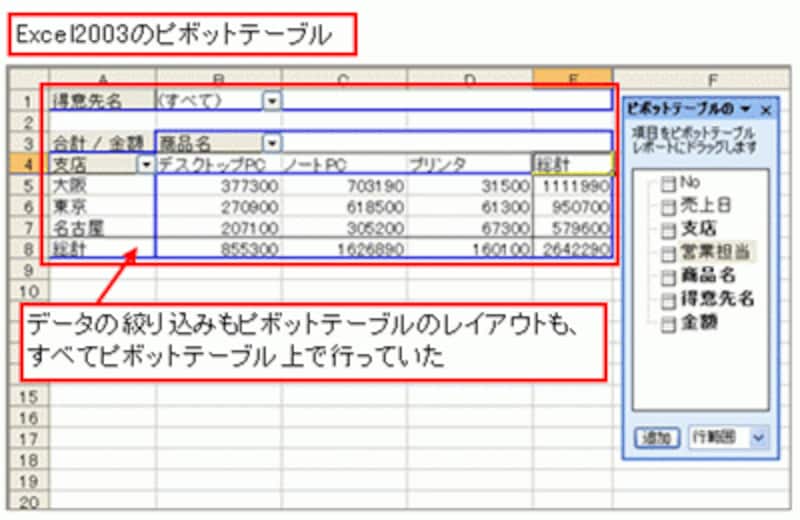This screenshot has width=800, height=520.
Task: Select the 売上日 field name in list
Action: pos(706,205)
